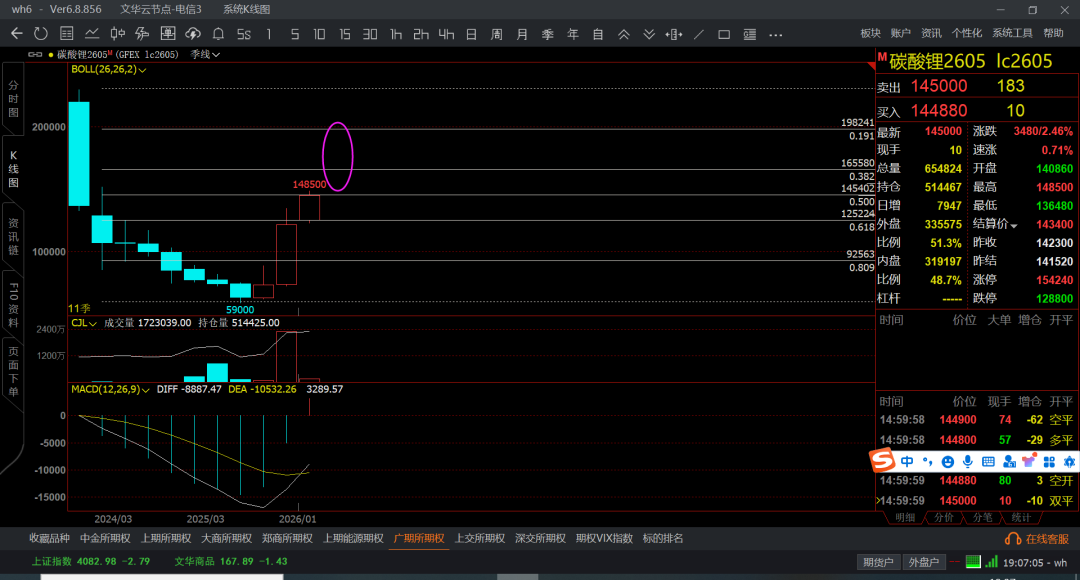Switch to weekly K-line (周)
The height and width of the screenshot is (580, 1080).
click(497, 34)
